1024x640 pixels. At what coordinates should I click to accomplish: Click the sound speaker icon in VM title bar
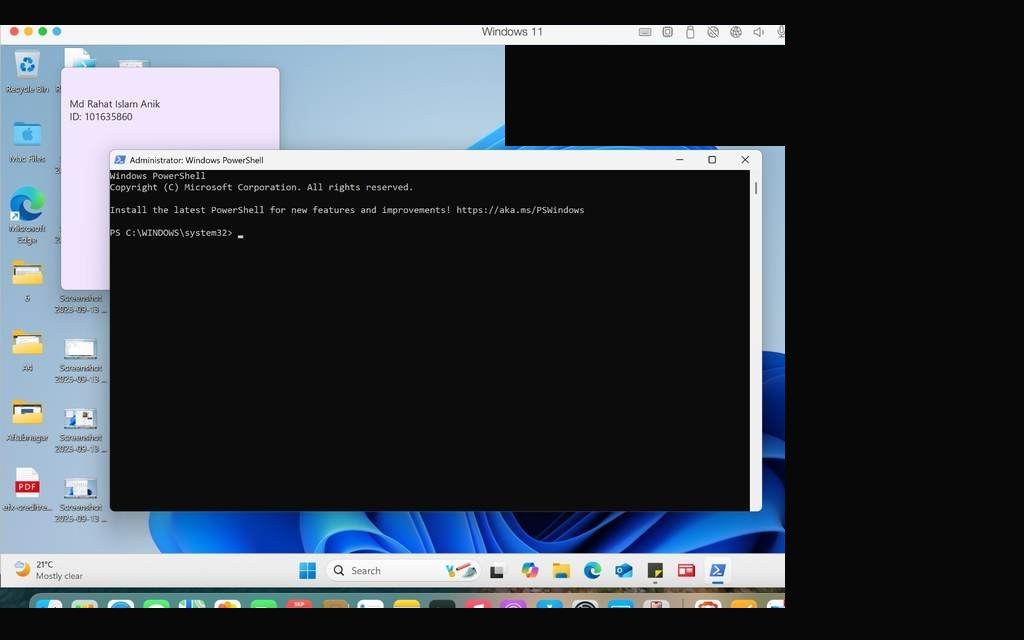point(758,32)
